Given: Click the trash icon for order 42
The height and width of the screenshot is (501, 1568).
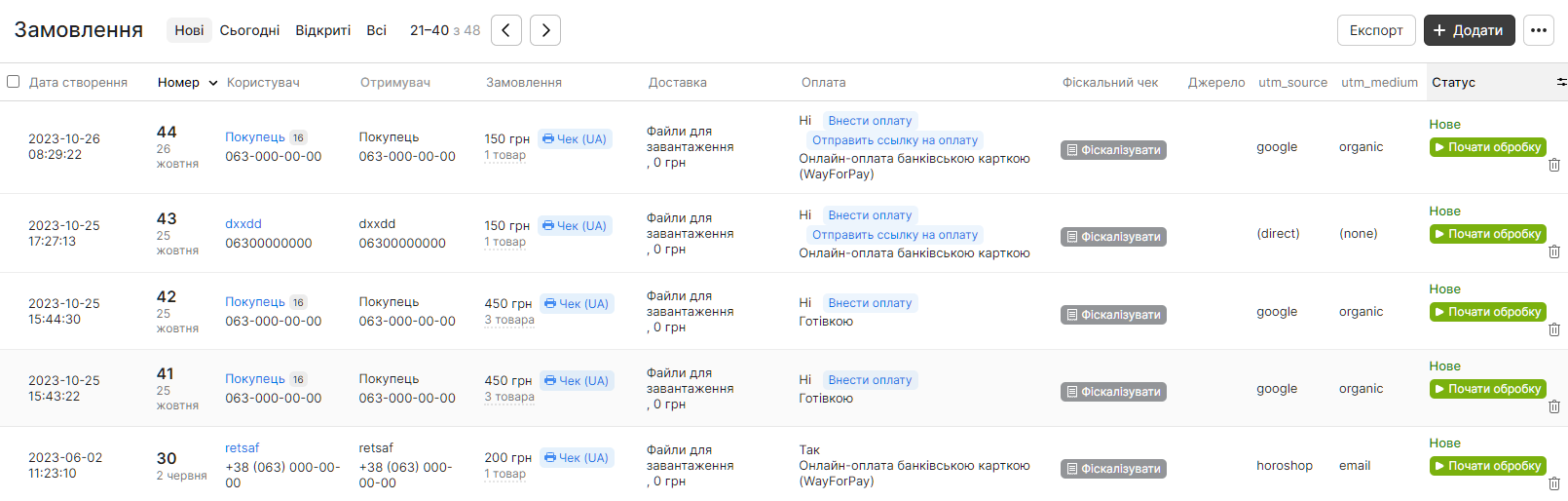Looking at the screenshot, I should tap(1554, 329).
